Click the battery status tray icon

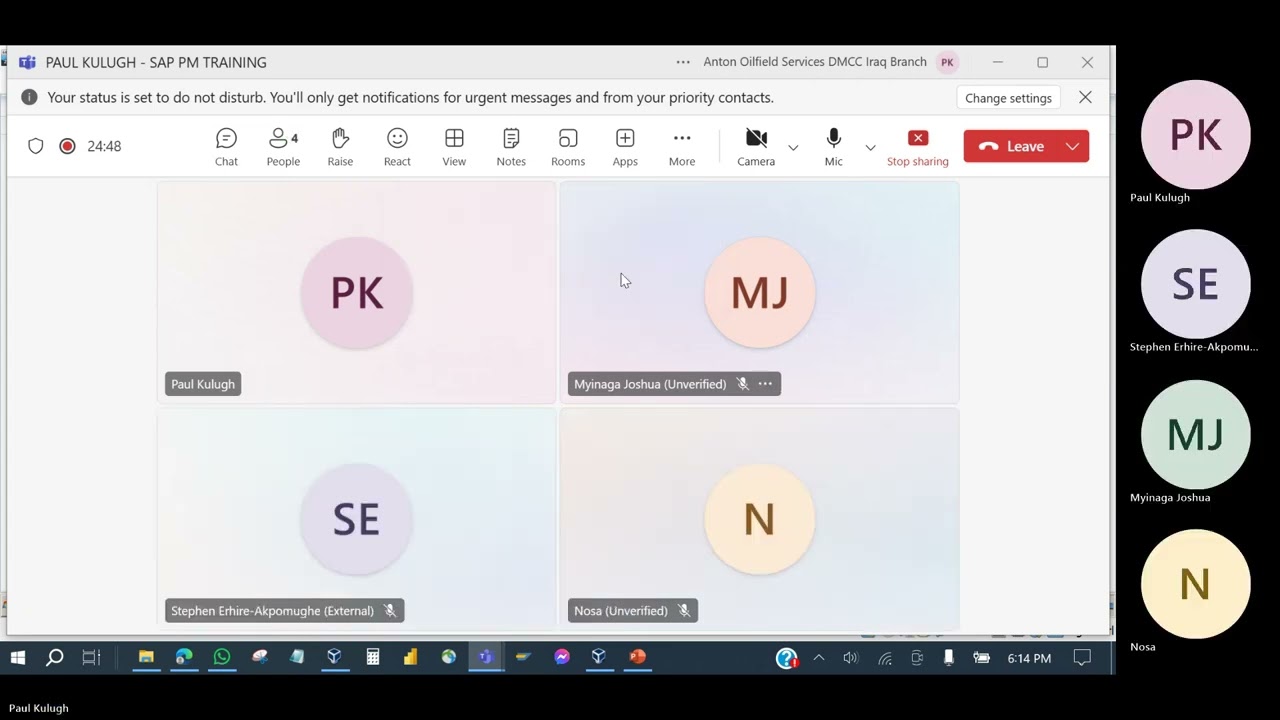[982, 658]
